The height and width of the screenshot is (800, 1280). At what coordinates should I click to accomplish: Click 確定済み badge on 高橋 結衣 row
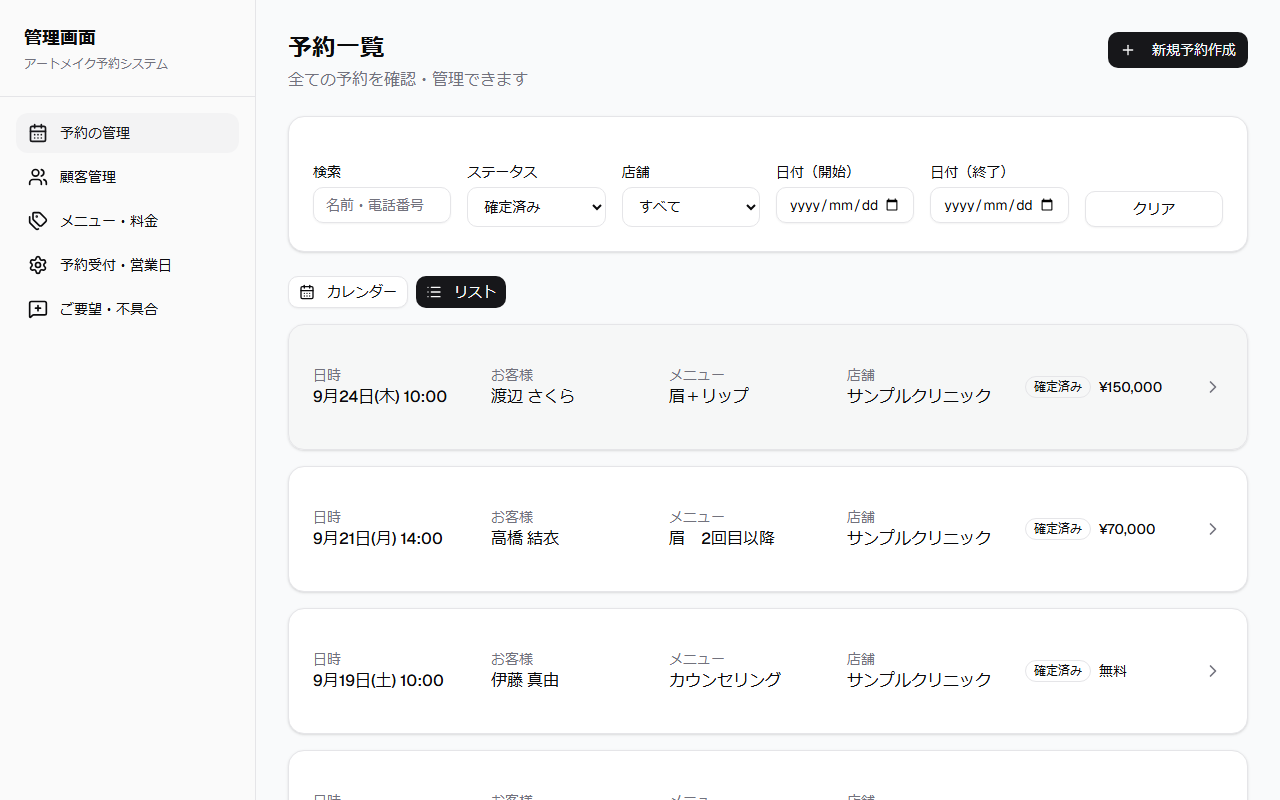pyautogui.click(x=1058, y=529)
